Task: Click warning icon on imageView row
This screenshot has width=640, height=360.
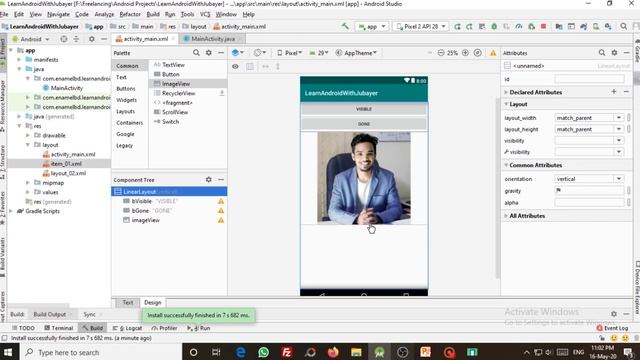Action: coord(221,220)
